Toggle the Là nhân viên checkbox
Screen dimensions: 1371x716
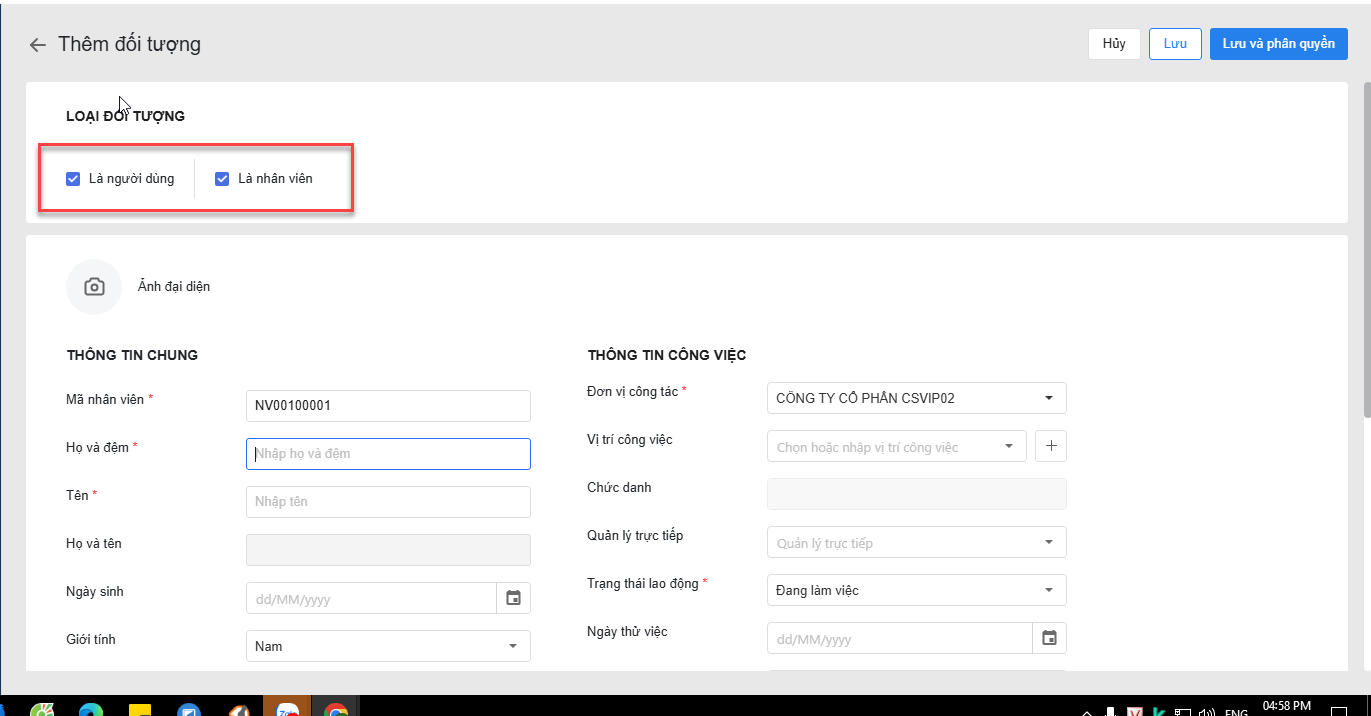(x=222, y=179)
